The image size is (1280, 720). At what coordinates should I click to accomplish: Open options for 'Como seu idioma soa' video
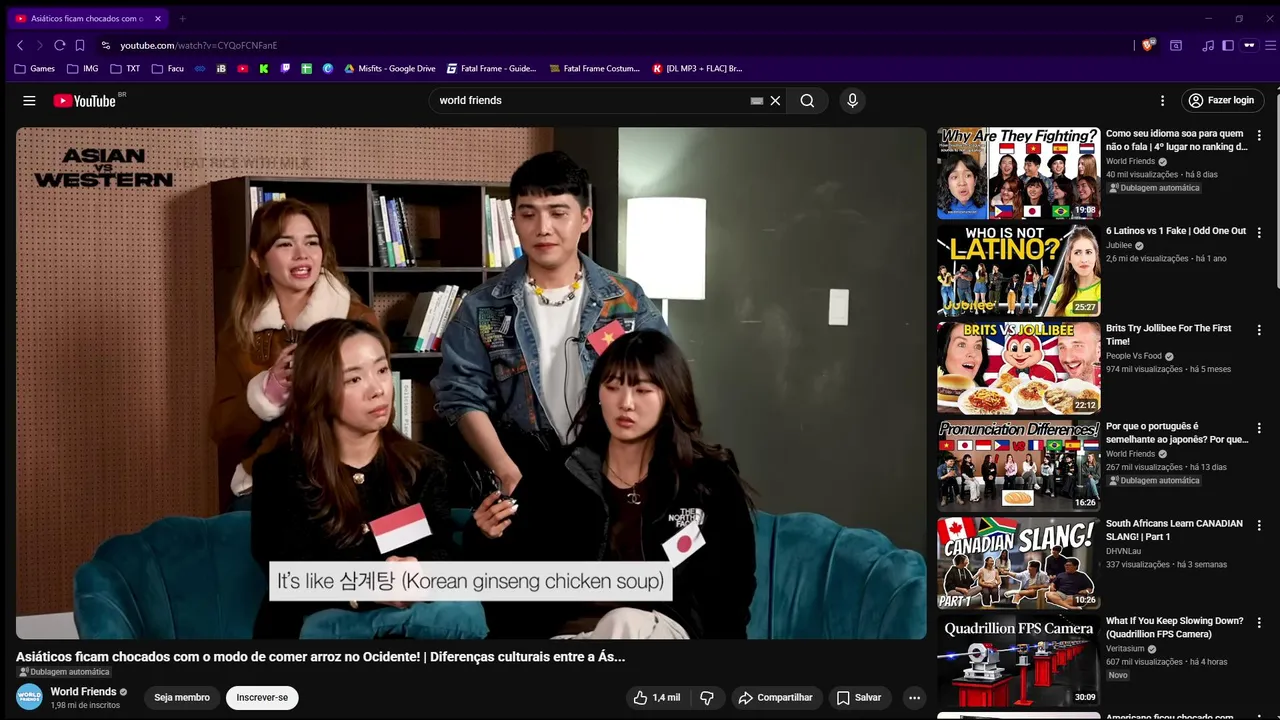1259,135
